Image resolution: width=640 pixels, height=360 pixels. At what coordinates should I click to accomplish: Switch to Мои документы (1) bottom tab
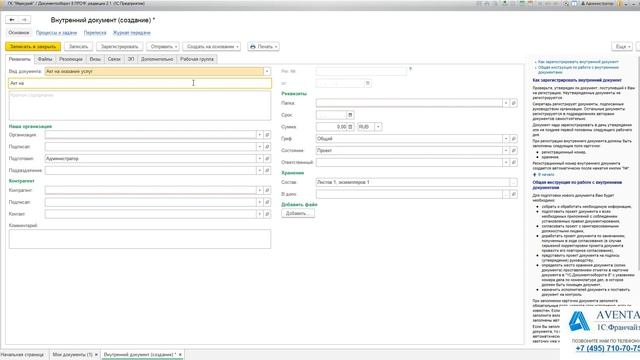point(72,355)
